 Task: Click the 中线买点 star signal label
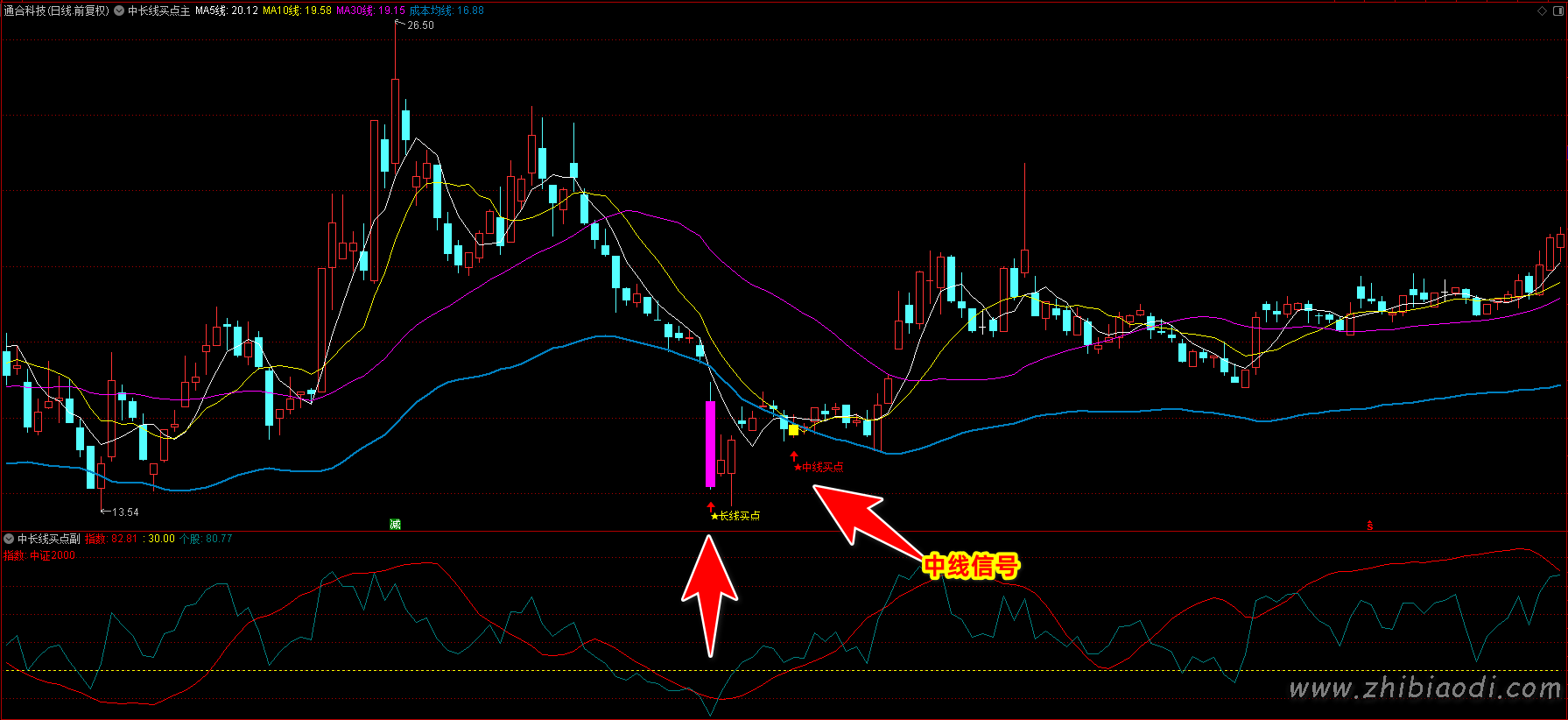coord(819,467)
